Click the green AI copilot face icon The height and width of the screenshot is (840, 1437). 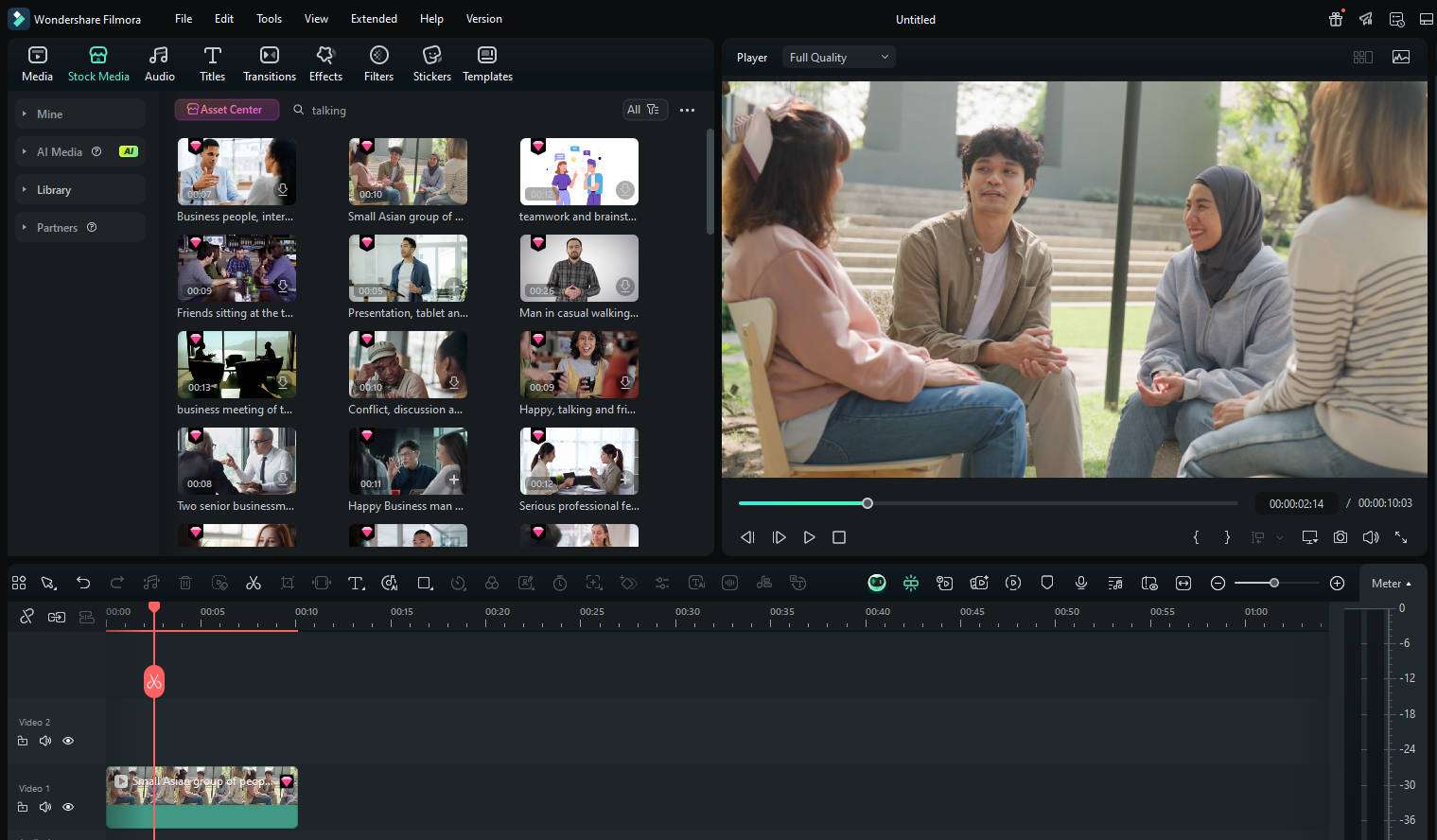877,583
